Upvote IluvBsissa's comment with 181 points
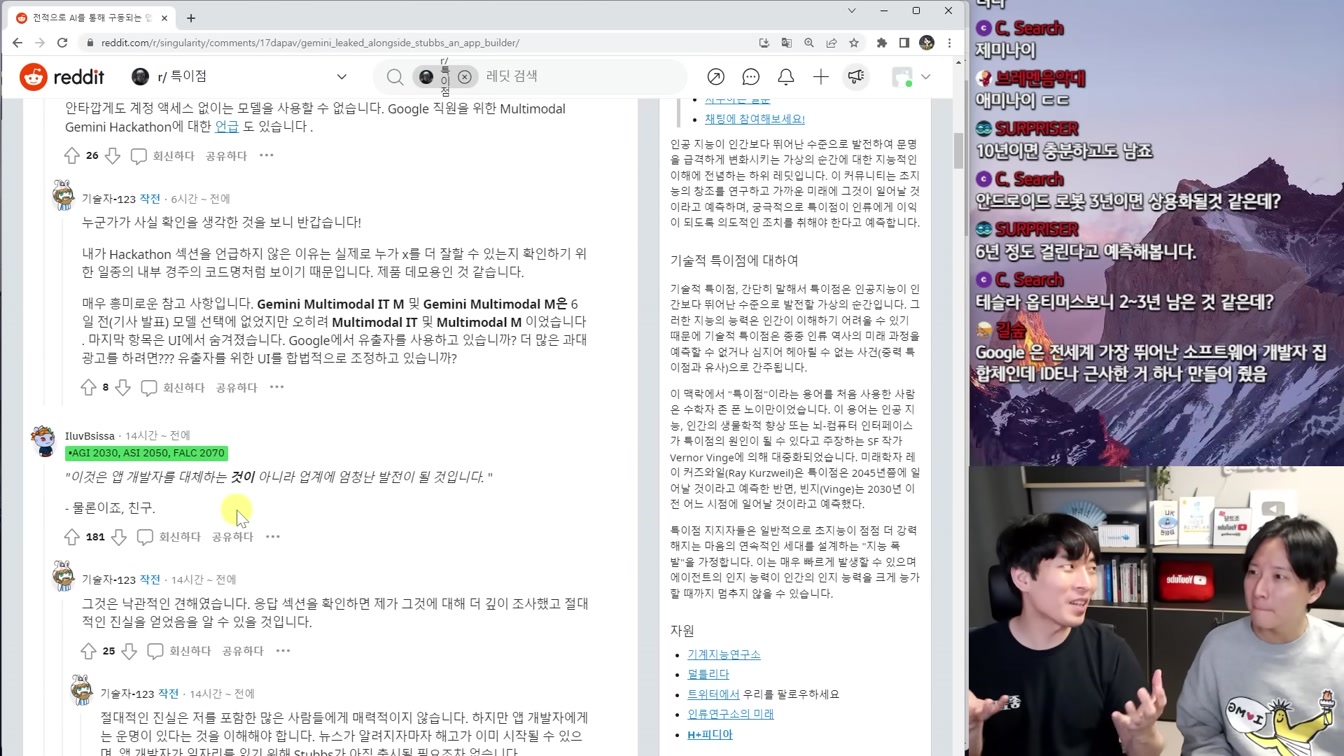Screen dimensions: 1344x756 pos(72,537)
